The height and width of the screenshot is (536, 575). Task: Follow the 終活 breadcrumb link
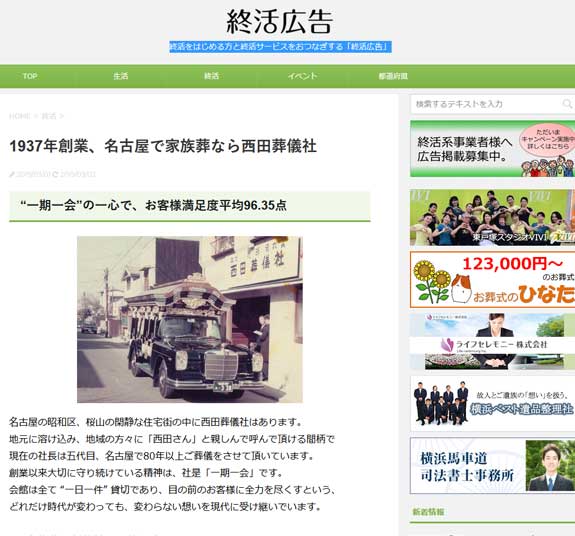(49, 116)
